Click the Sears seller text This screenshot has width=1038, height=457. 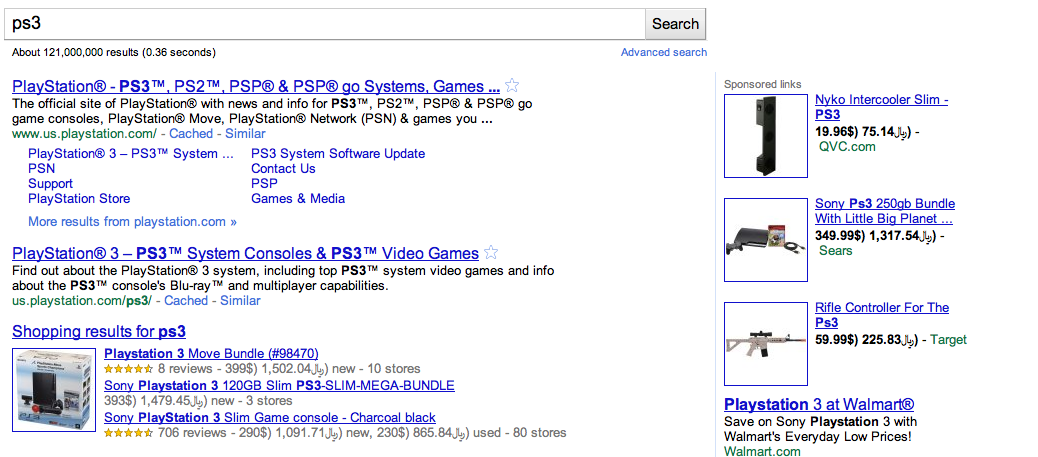point(835,251)
